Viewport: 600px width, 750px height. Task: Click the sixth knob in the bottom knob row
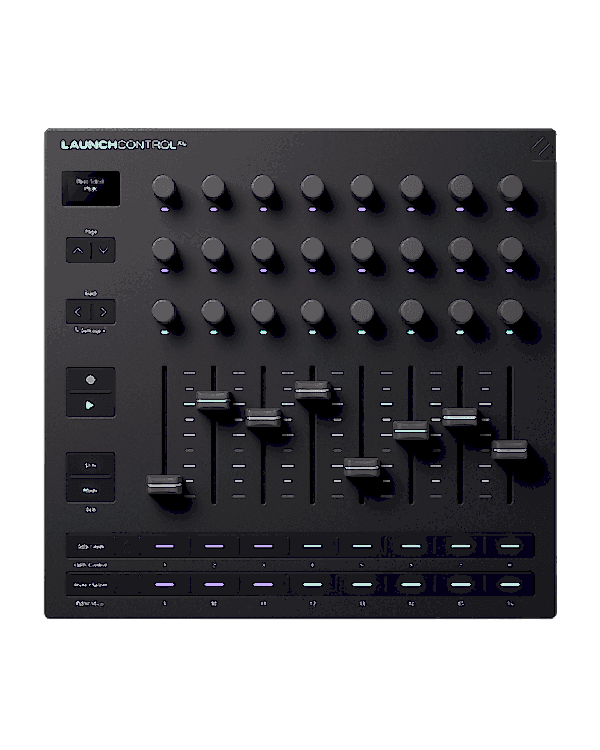[x=411, y=311]
